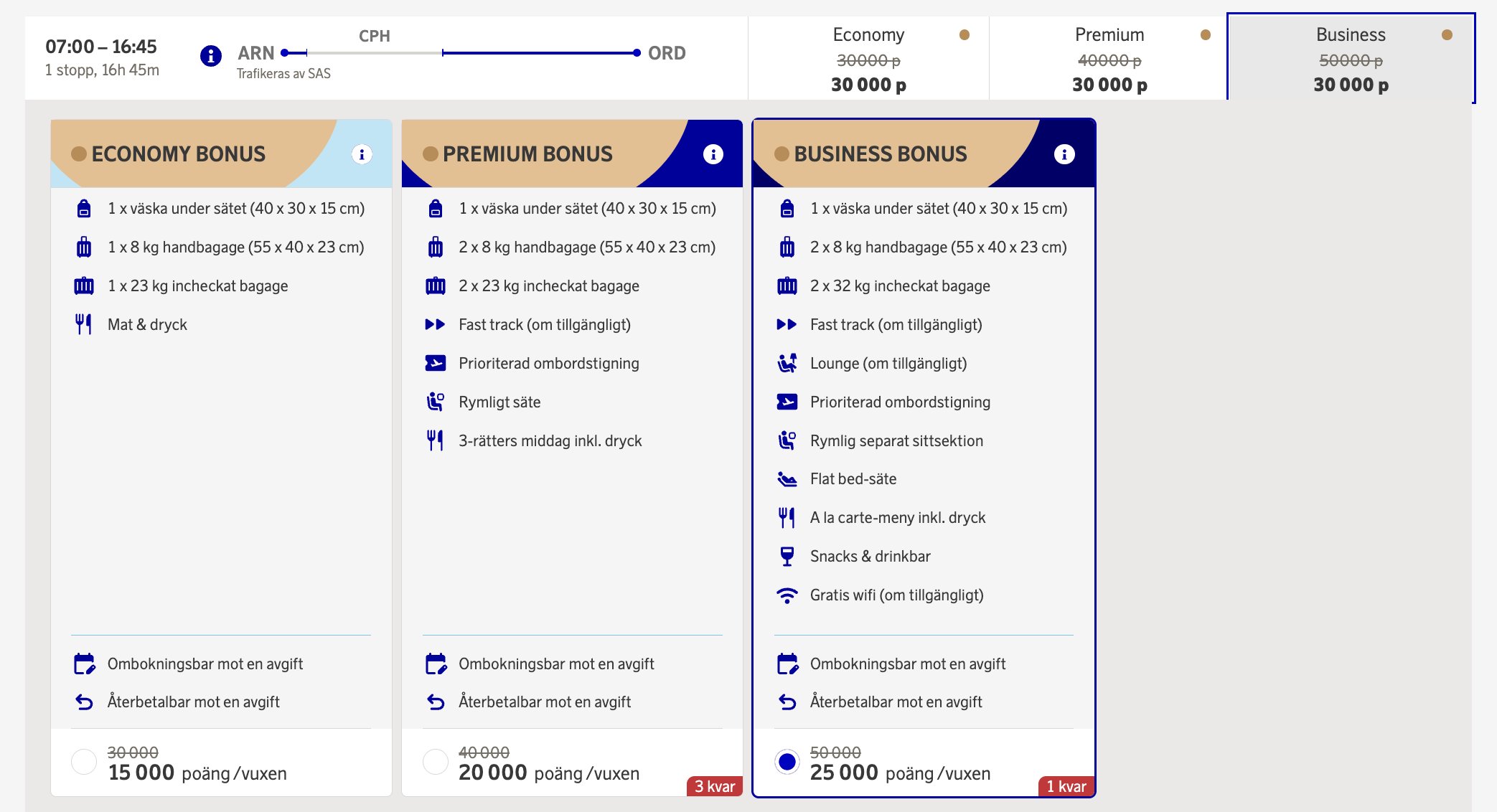
Task: Click Fast track icon in Premium Bonus
Action: tap(435, 325)
